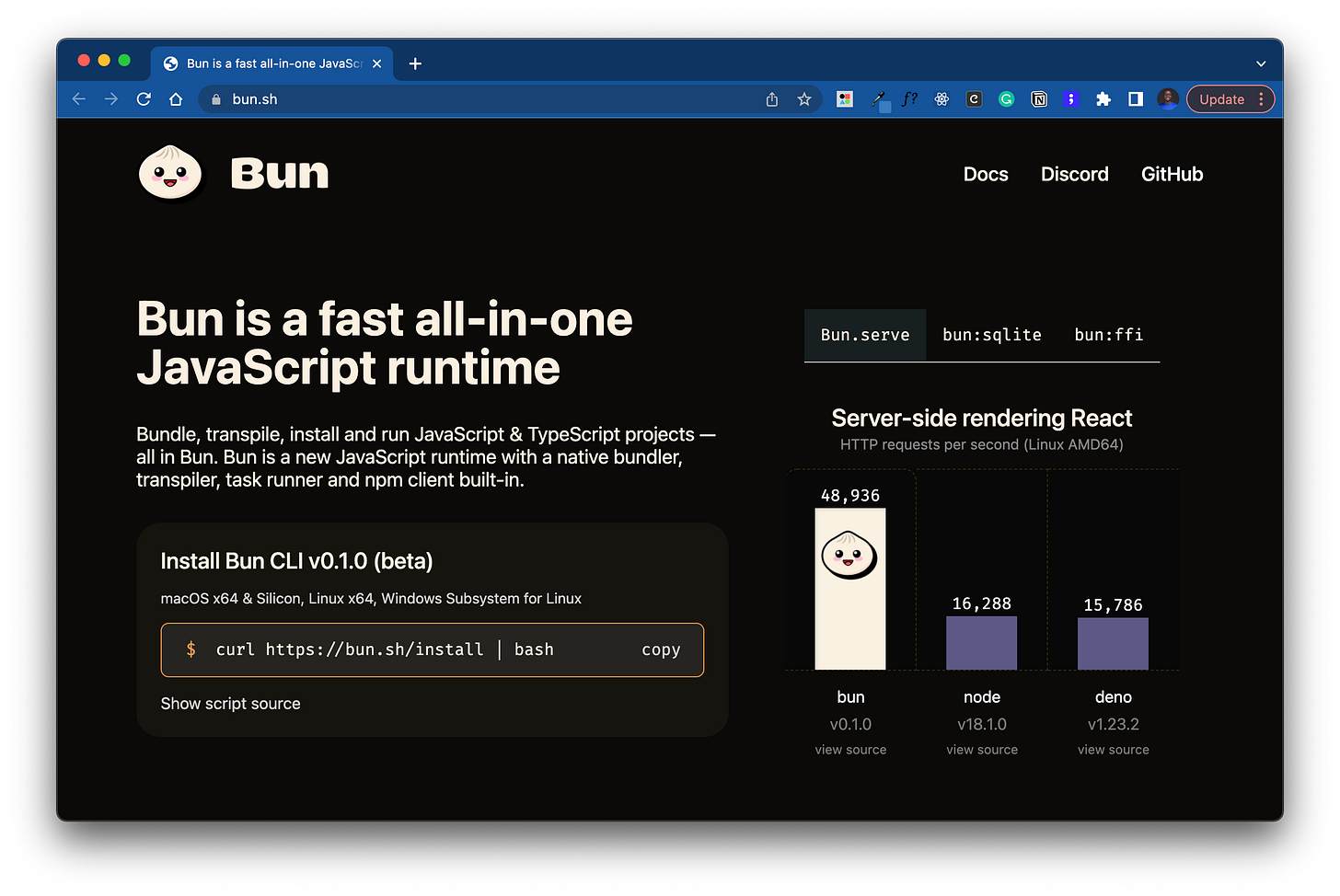Switch to the Bun.serve benchmark tab
1340x896 pixels.
point(865,335)
